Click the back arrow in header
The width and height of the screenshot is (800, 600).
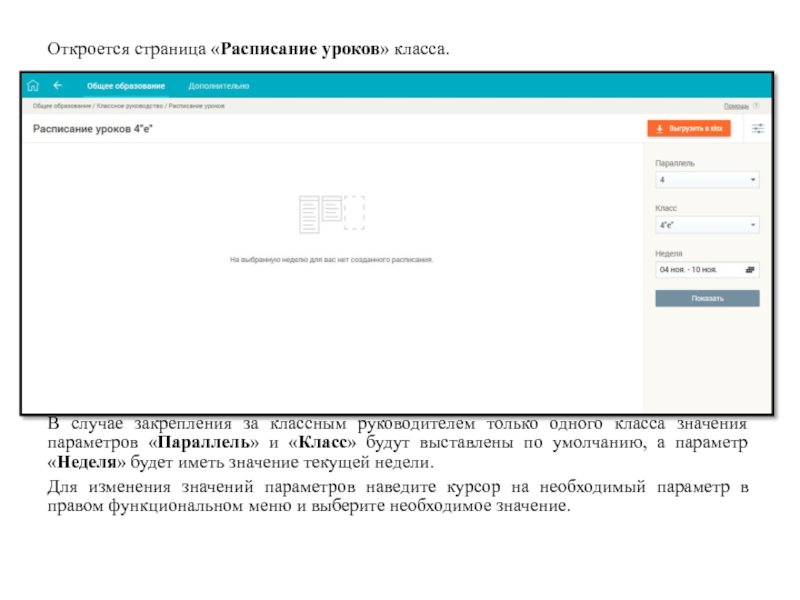(x=58, y=86)
